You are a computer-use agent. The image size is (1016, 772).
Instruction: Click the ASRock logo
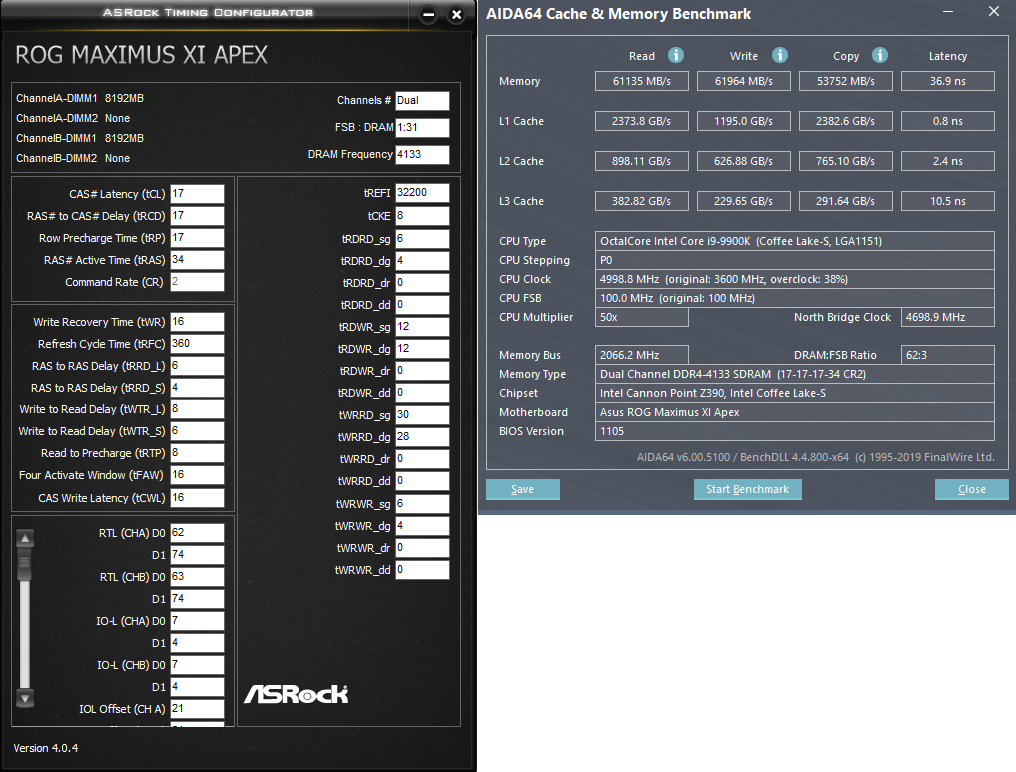tap(296, 694)
